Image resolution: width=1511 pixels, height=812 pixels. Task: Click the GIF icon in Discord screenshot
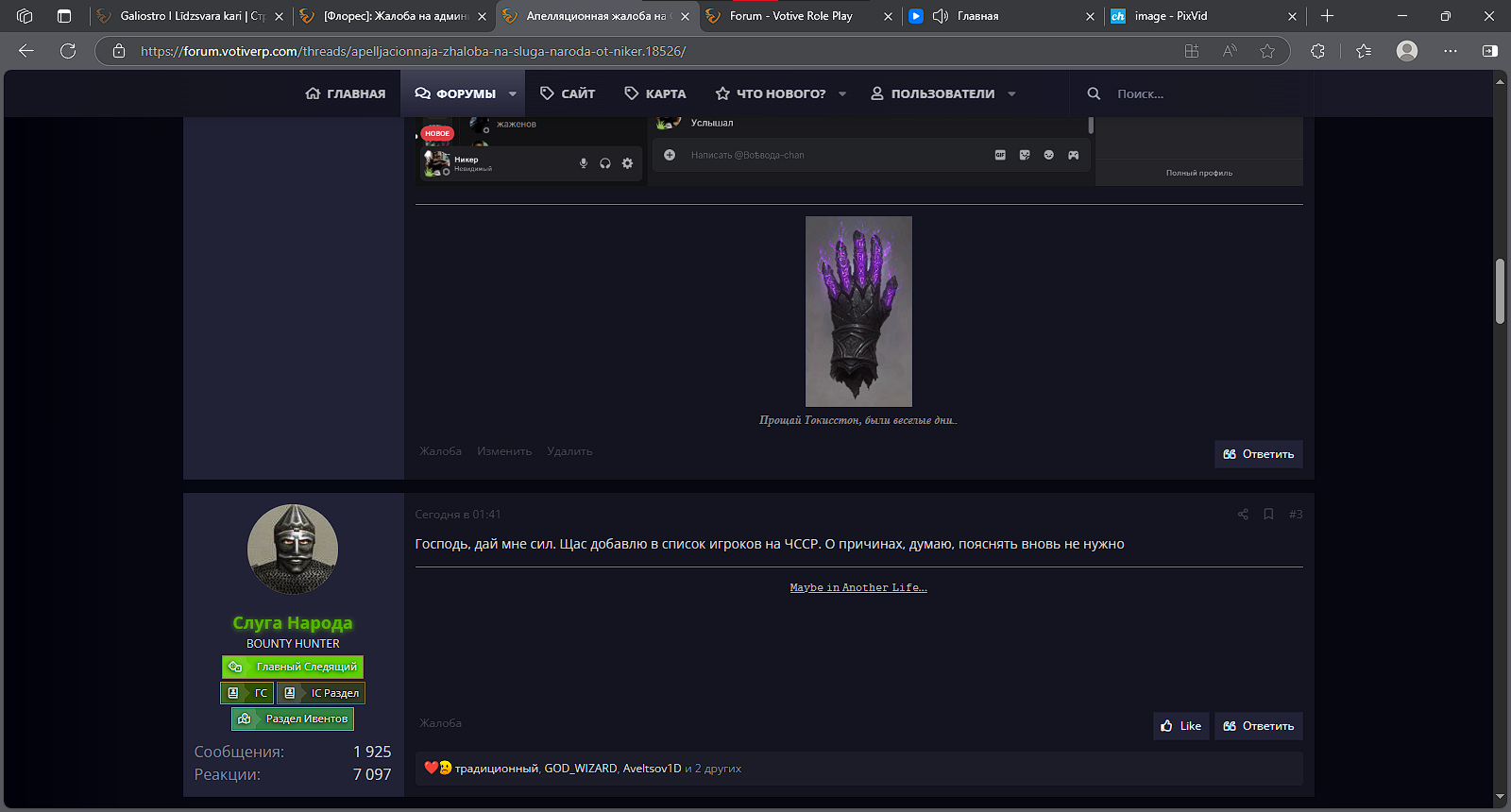coord(1000,155)
